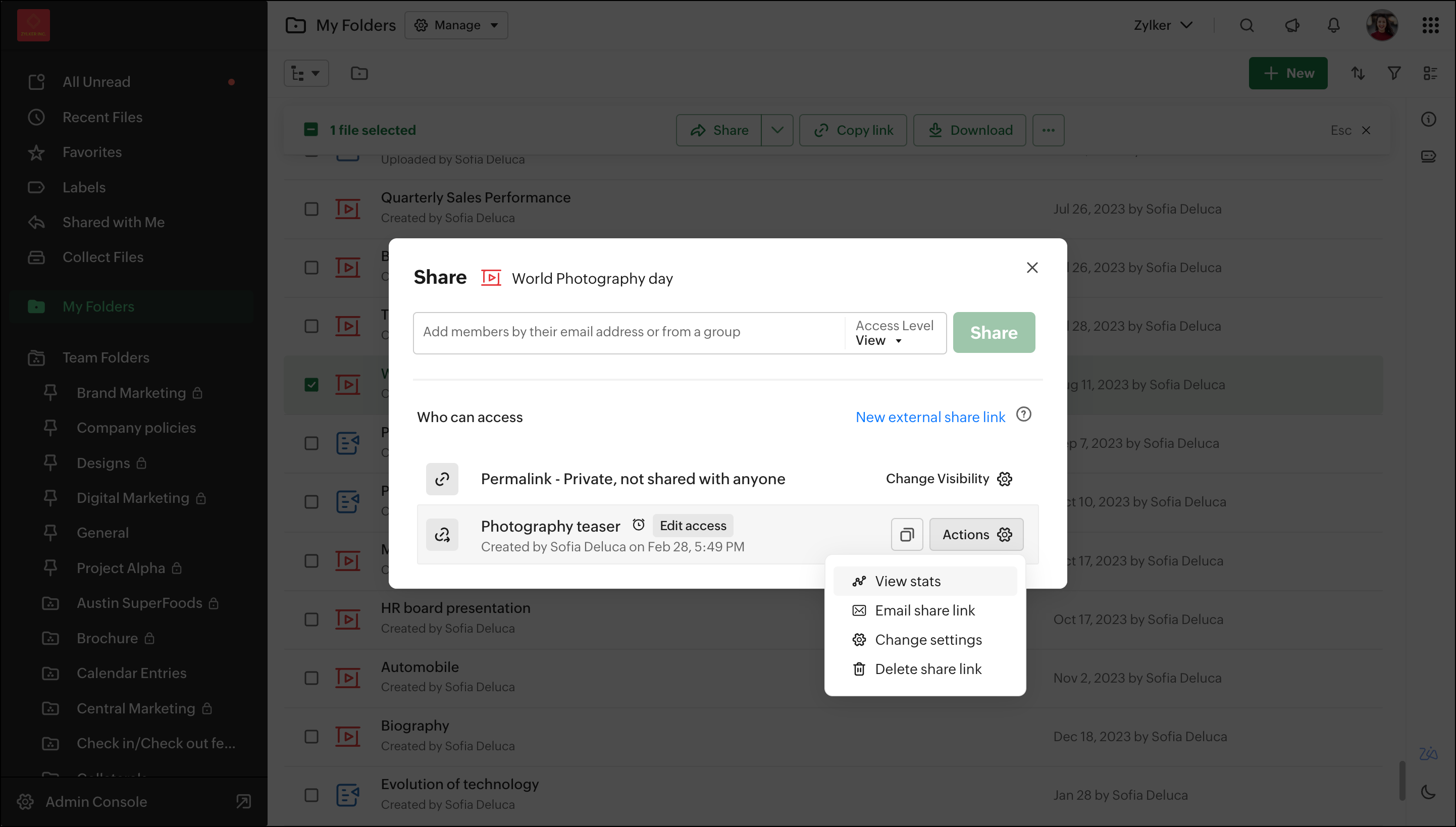Click the green Share button in dialog
The height and width of the screenshot is (827, 1456).
(x=994, y=332)
